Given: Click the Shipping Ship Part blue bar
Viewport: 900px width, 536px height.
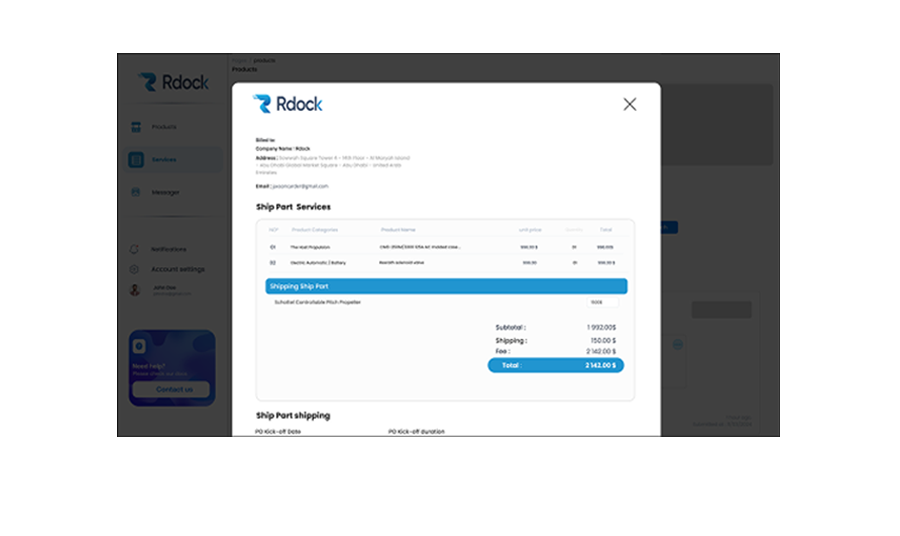Looking at the screenshot, I should tap(446, 286).
